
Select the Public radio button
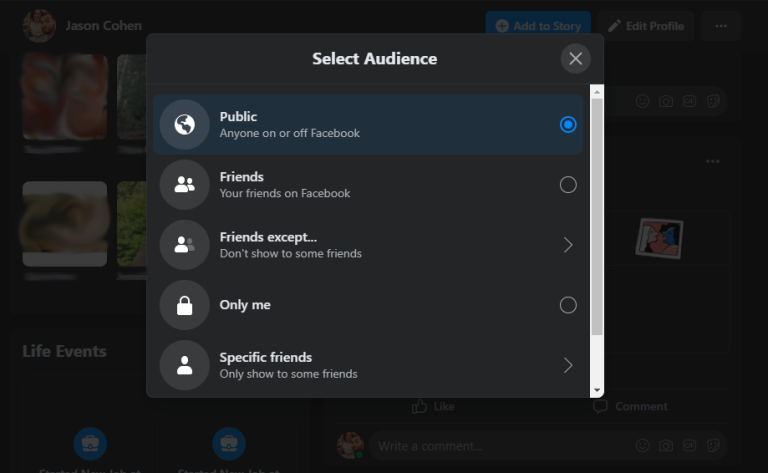click(568, 125)
